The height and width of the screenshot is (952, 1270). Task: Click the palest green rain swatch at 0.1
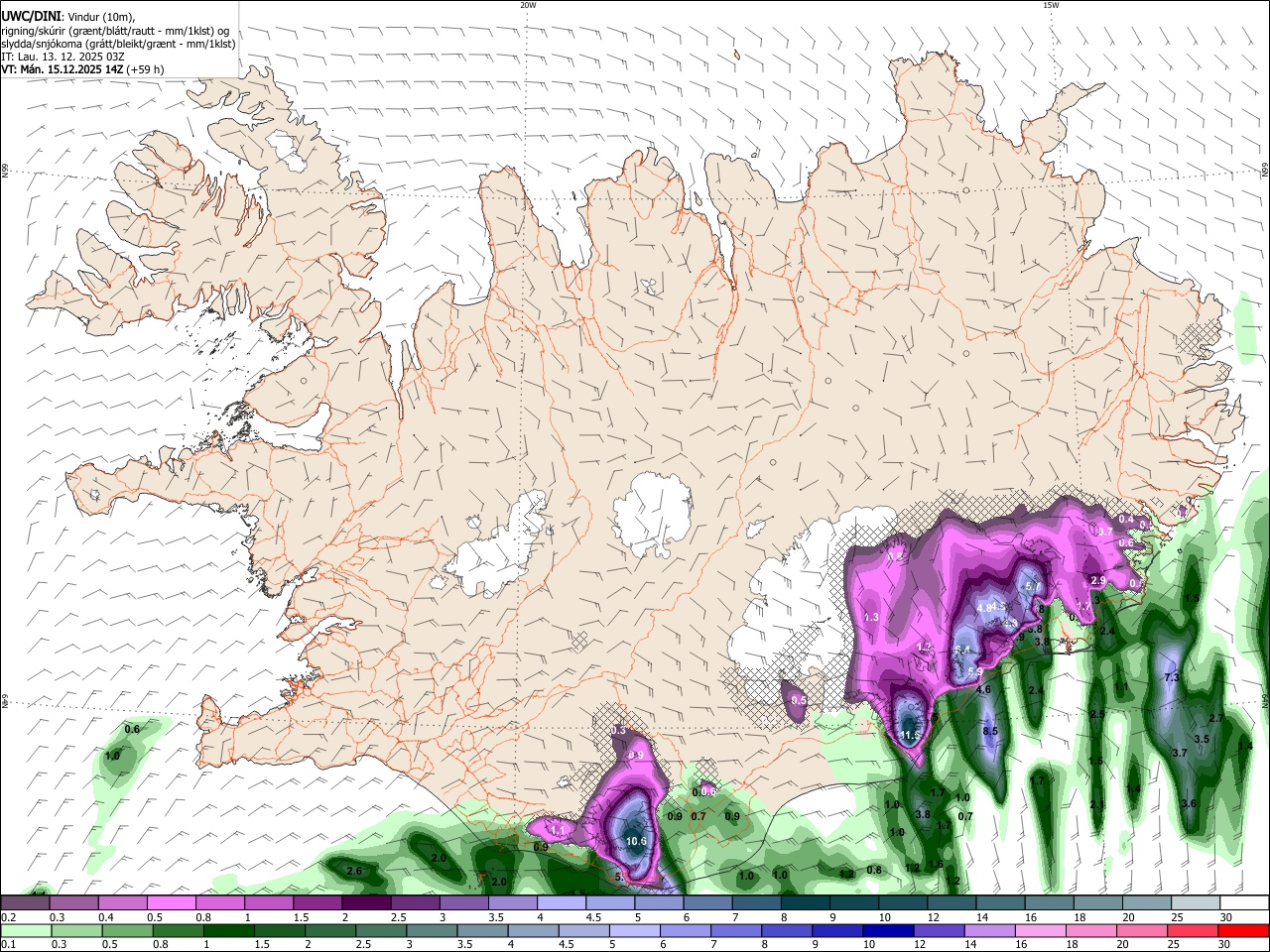(26, 930)
